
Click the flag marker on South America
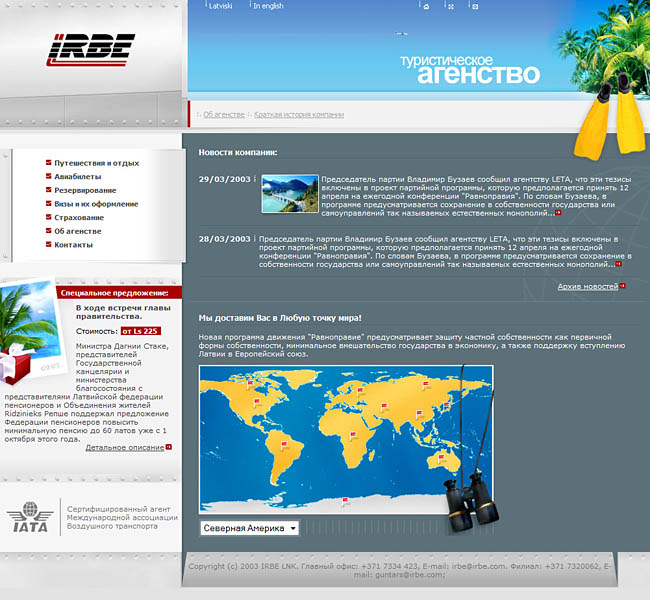(x=283, y=443)
